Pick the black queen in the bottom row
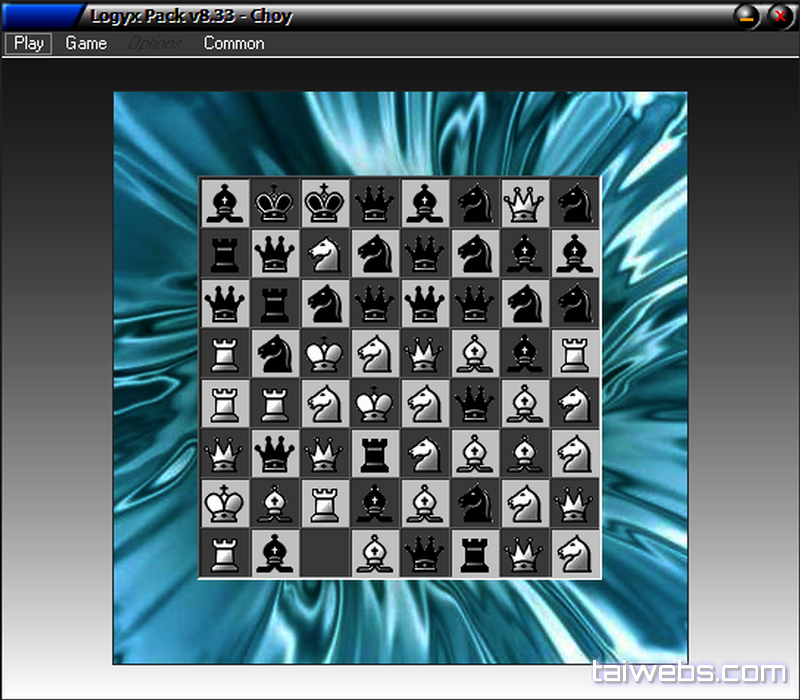800x700 pixels. tap(425, 552)
